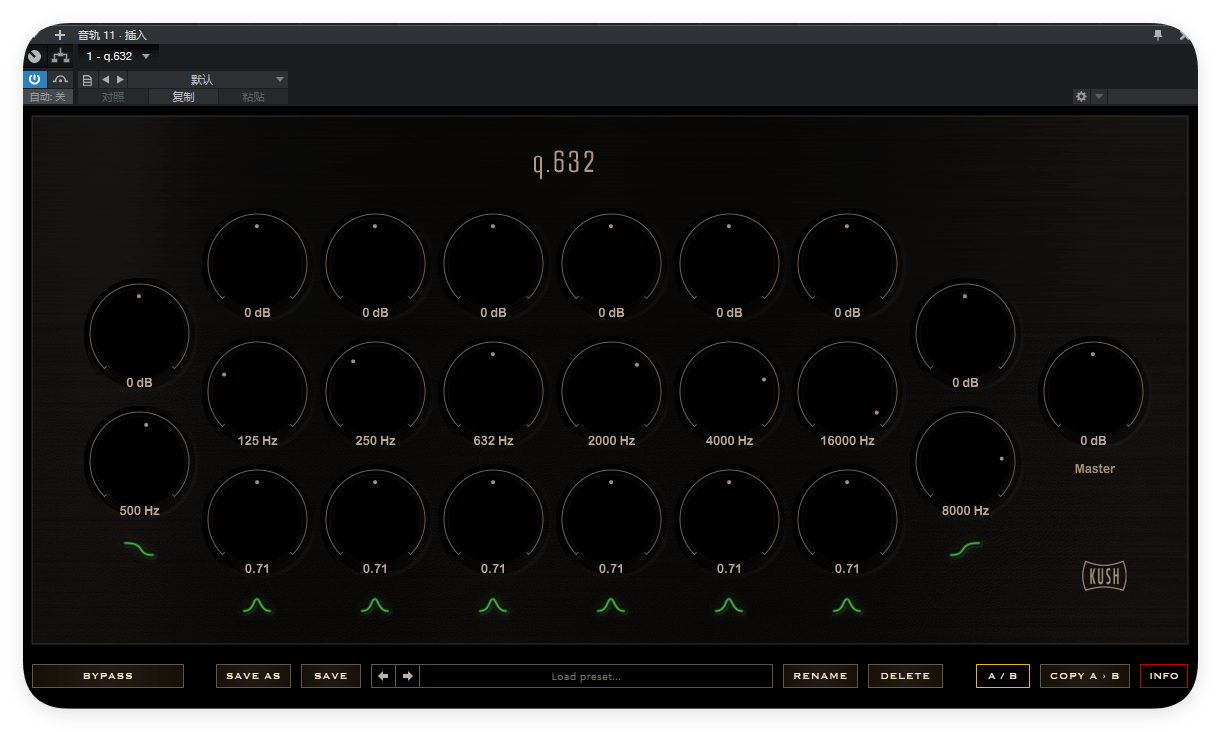This screenshot has width=1221, height=732.
Task: Click the KUSH logo badge
Action: tap(1104, 576)
